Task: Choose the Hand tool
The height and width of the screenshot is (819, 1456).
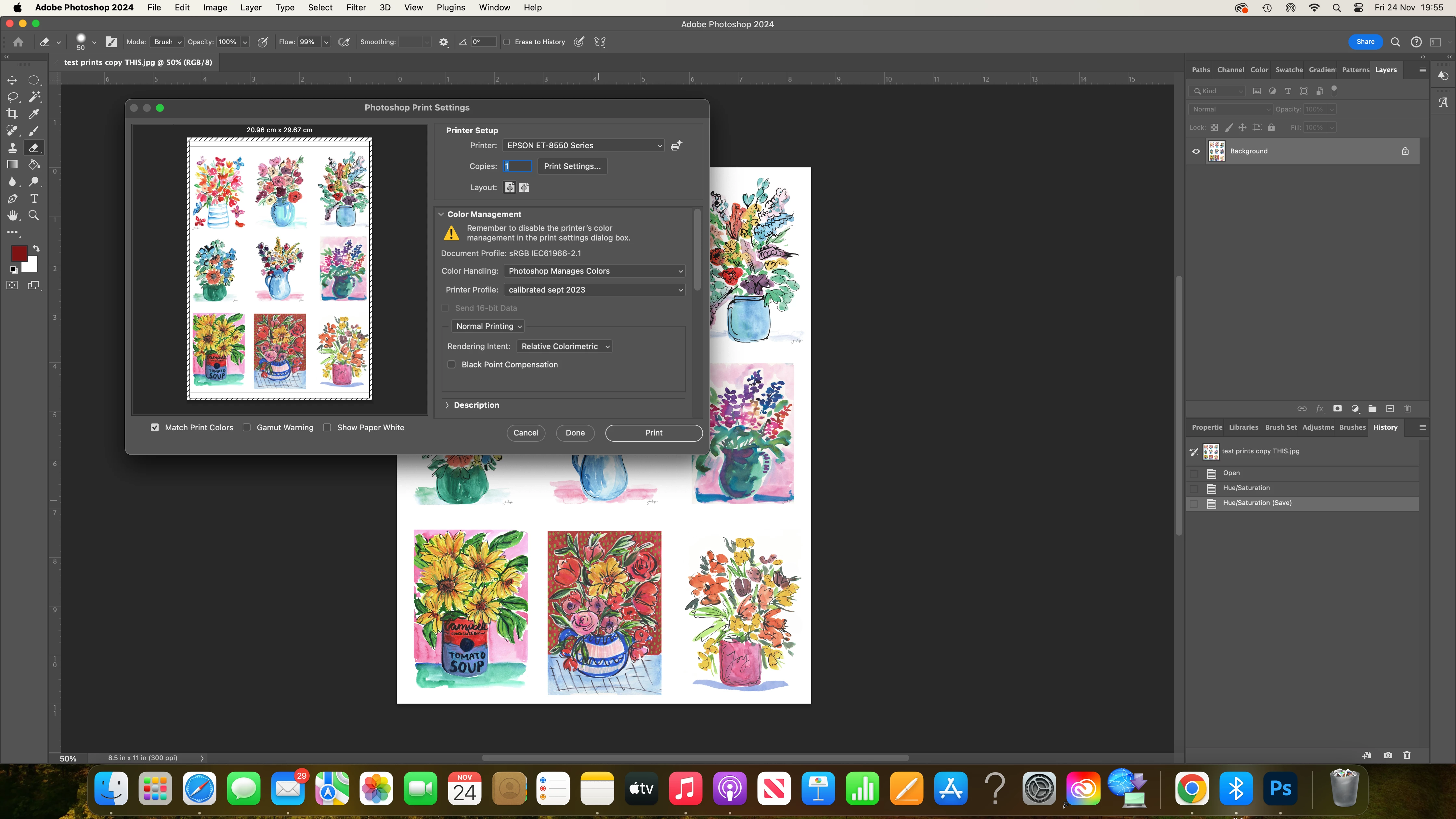Action: pyautogui.click(x=12, y=215)
